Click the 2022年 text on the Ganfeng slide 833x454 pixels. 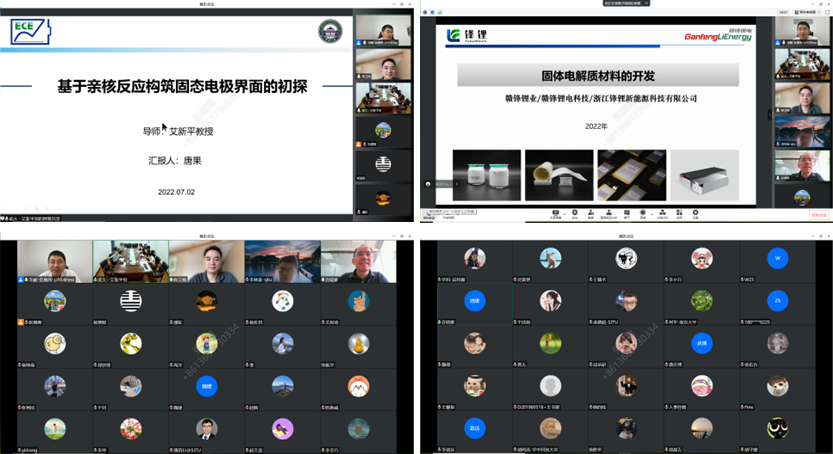596,126
